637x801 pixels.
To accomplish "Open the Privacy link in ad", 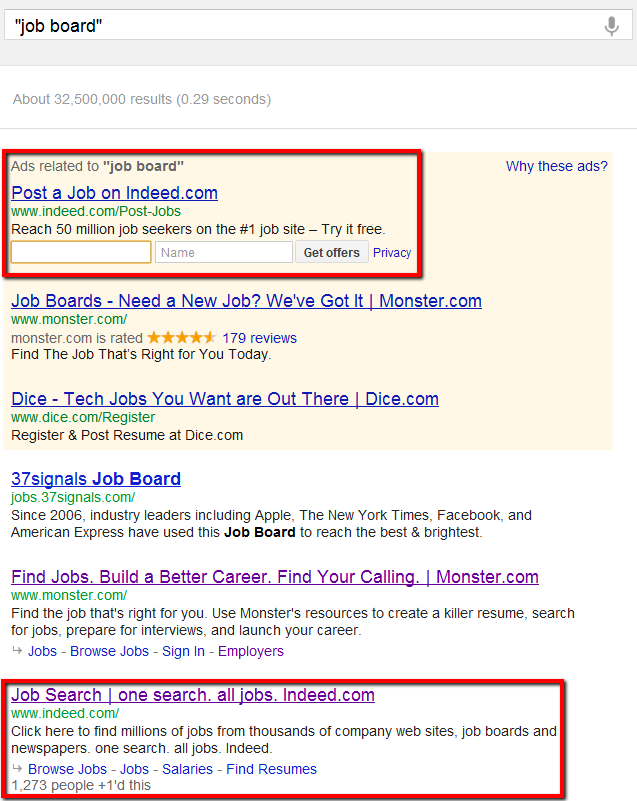I will point(392,252).
